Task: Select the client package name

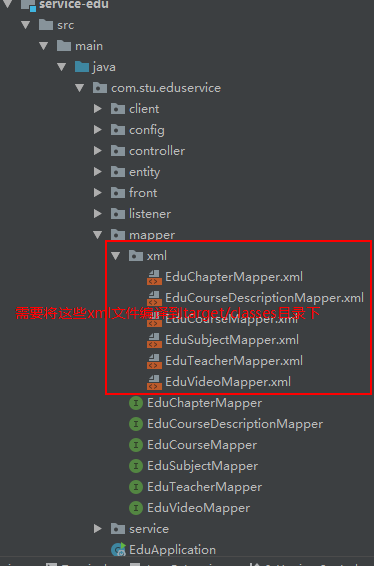Action: (x=144, y=109)
